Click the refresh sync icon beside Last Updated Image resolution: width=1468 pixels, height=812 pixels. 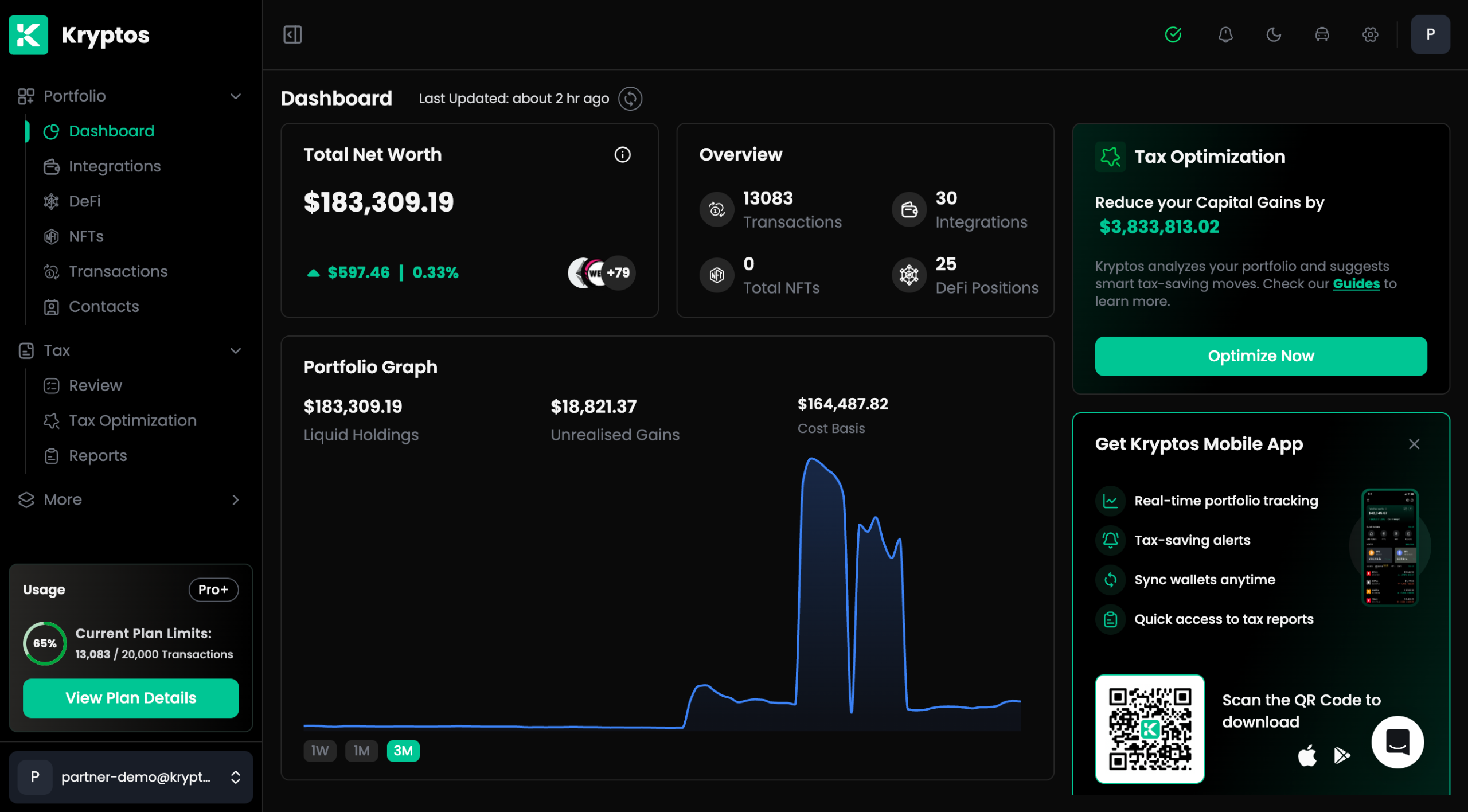630,99
